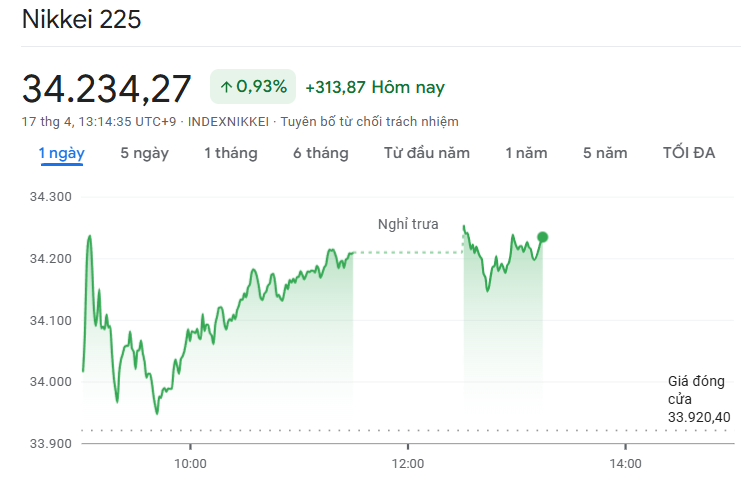Viewport: 741px width, 477px height.
Task: Show the "TỐI ĐA" maximum range
Action: coord(689,153)
